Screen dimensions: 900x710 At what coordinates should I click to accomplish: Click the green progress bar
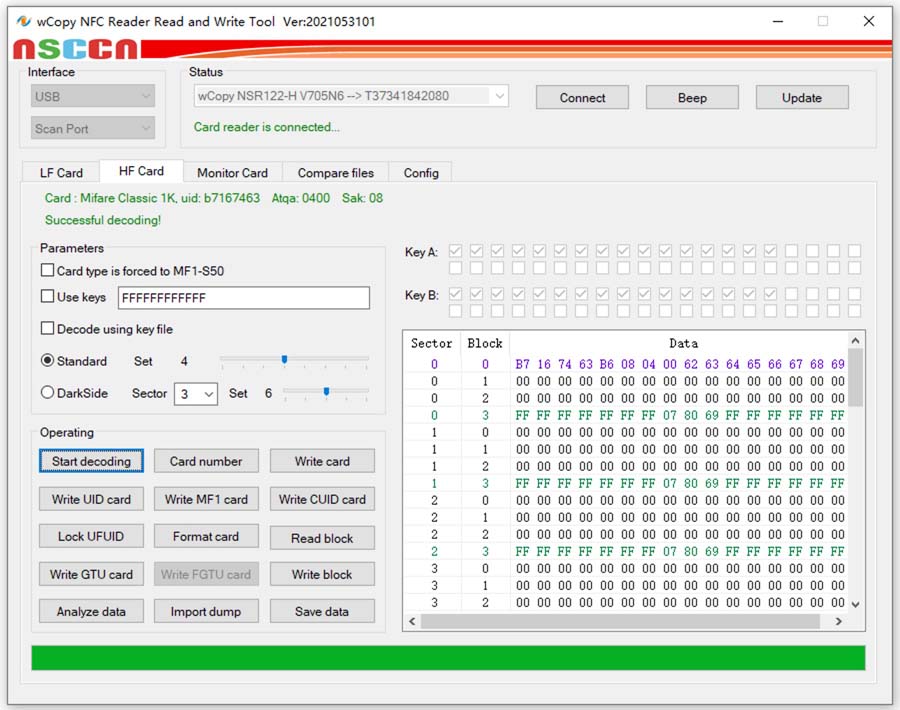point(448,658)
